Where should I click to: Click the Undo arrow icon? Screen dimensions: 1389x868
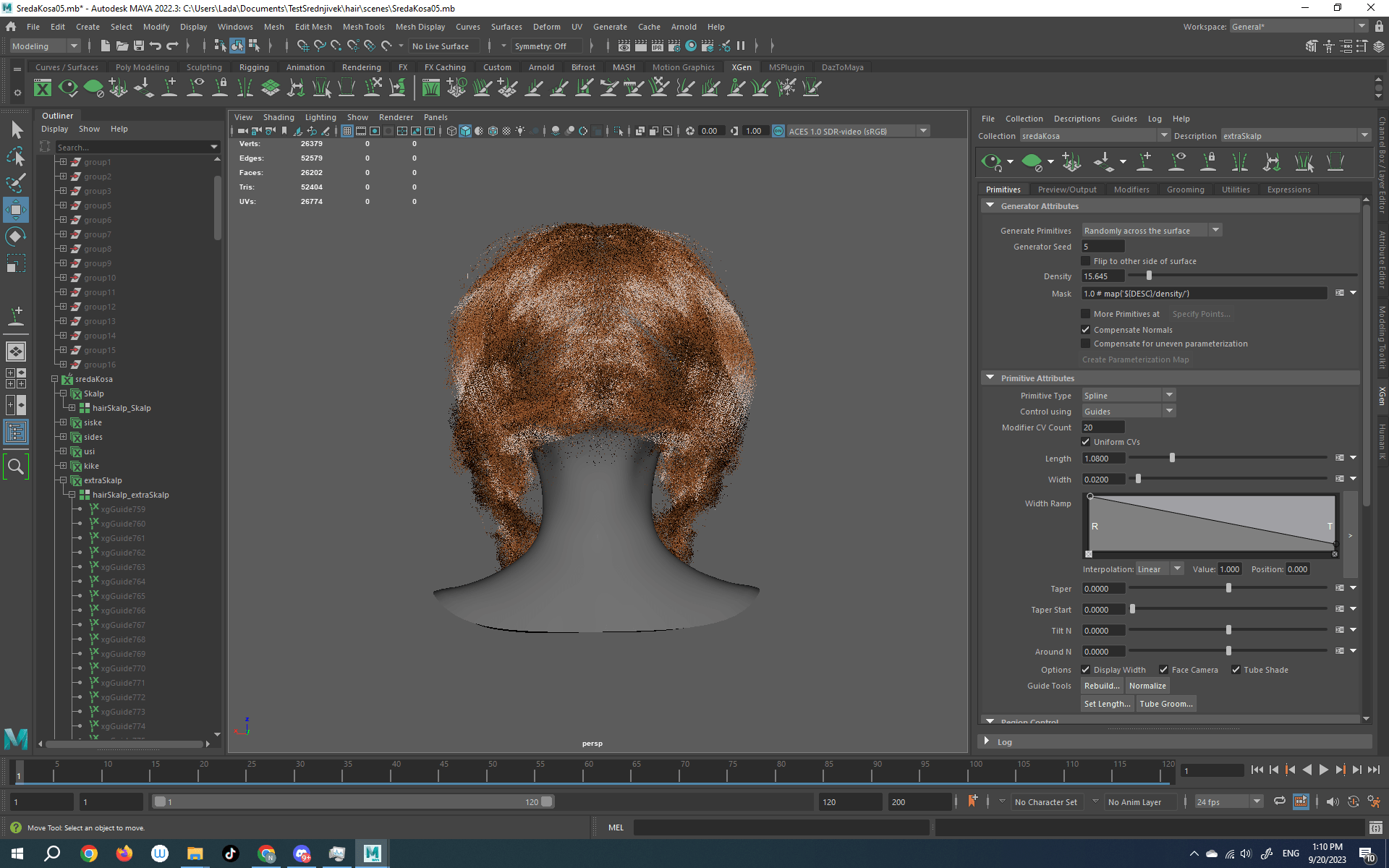coord(155,46)
